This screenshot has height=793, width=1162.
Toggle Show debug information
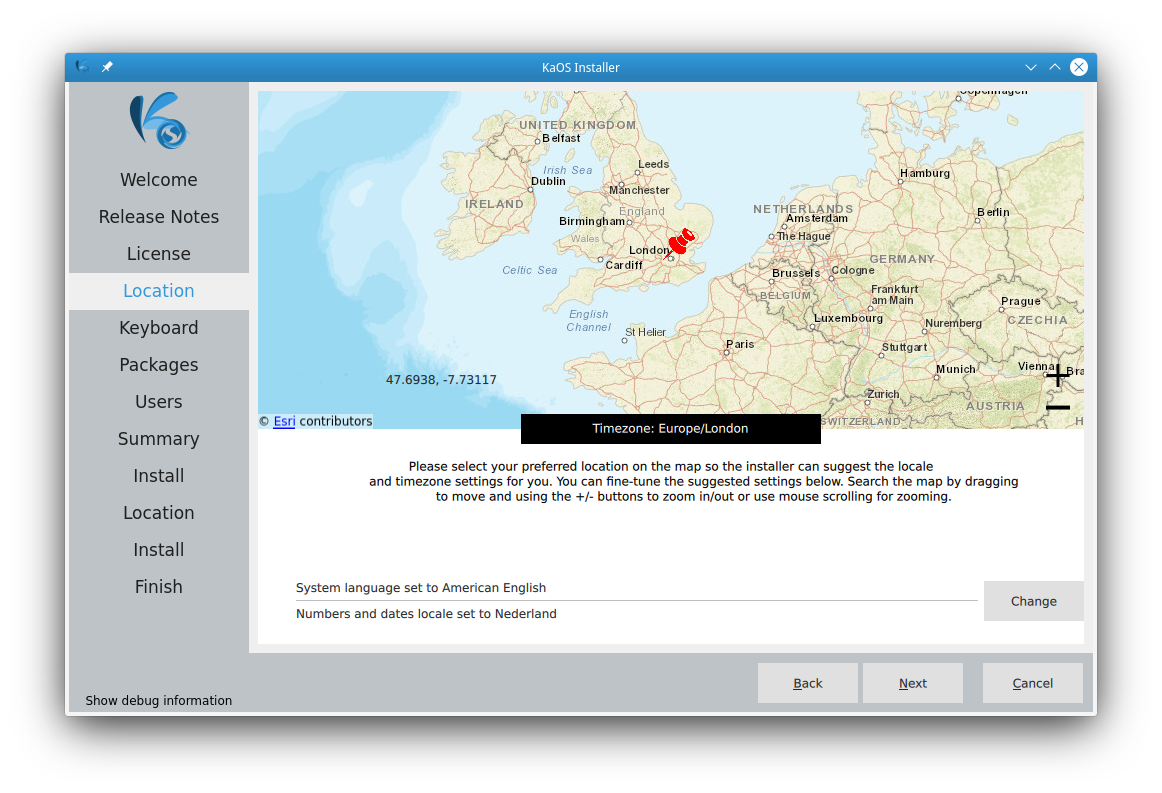coord(159,700)
